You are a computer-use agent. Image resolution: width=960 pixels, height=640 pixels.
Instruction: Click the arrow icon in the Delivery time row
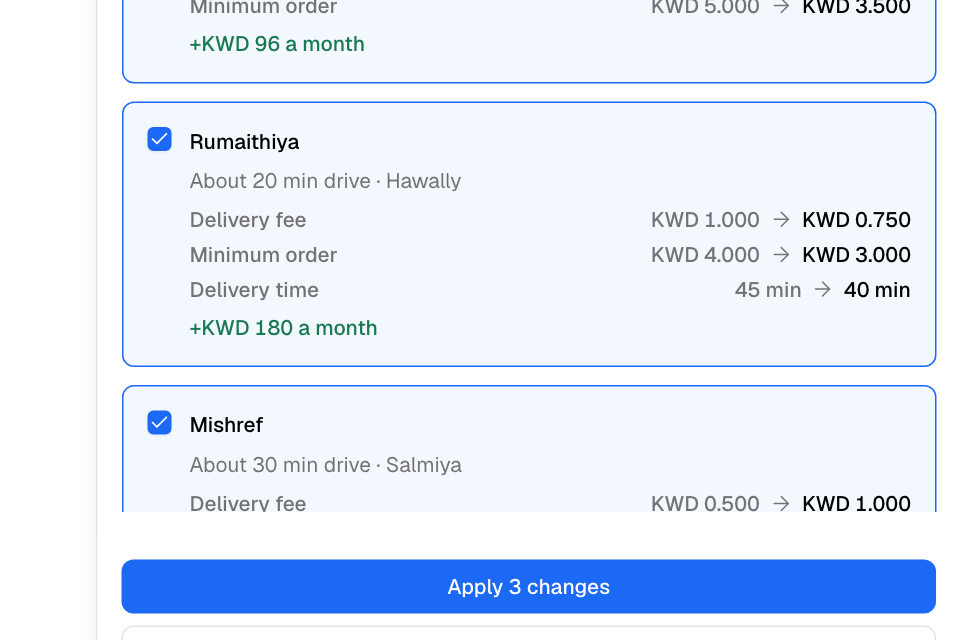(822, 289)
